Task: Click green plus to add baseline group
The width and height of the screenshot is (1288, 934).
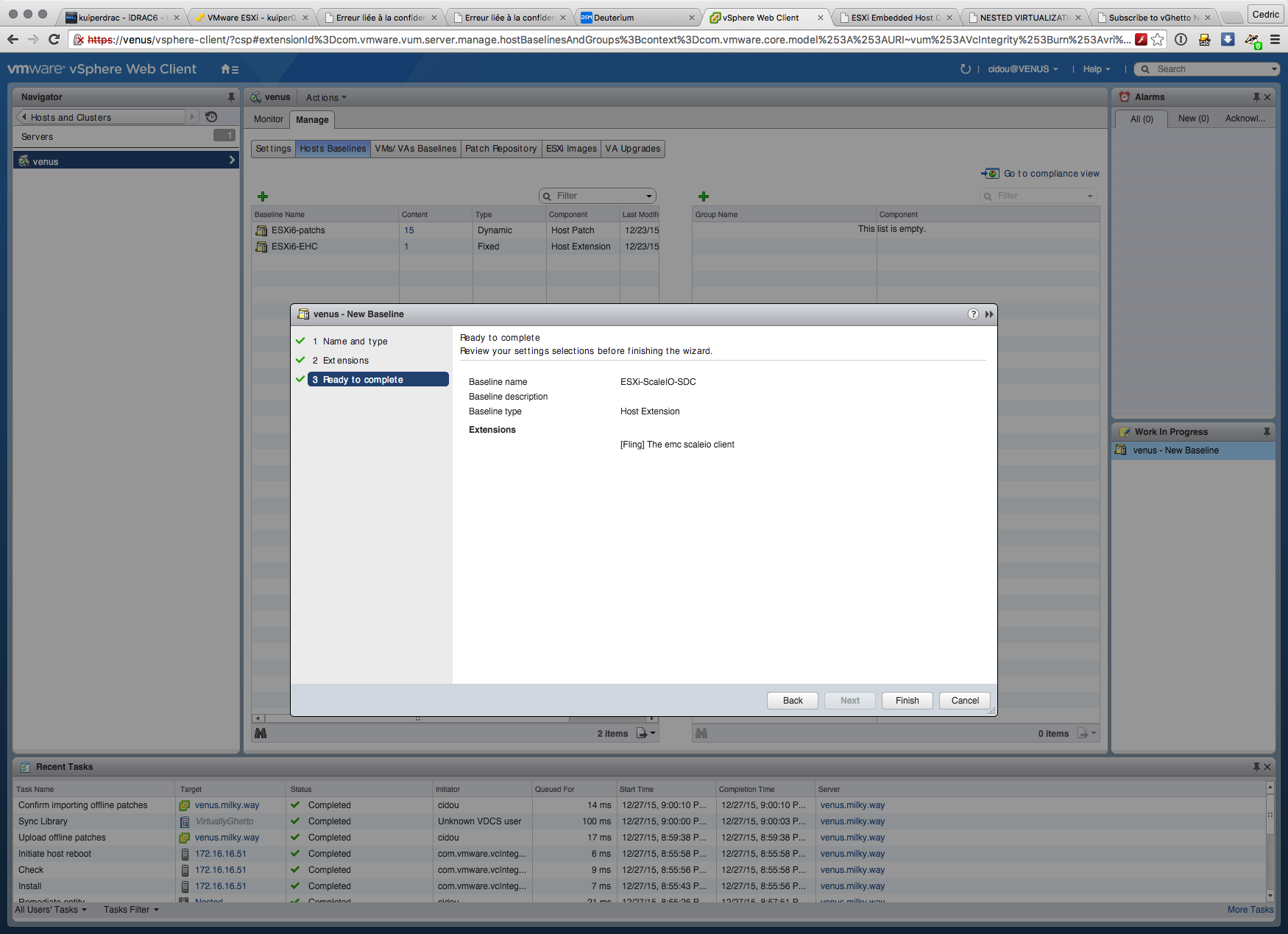Action: click(x=704, y=197)
